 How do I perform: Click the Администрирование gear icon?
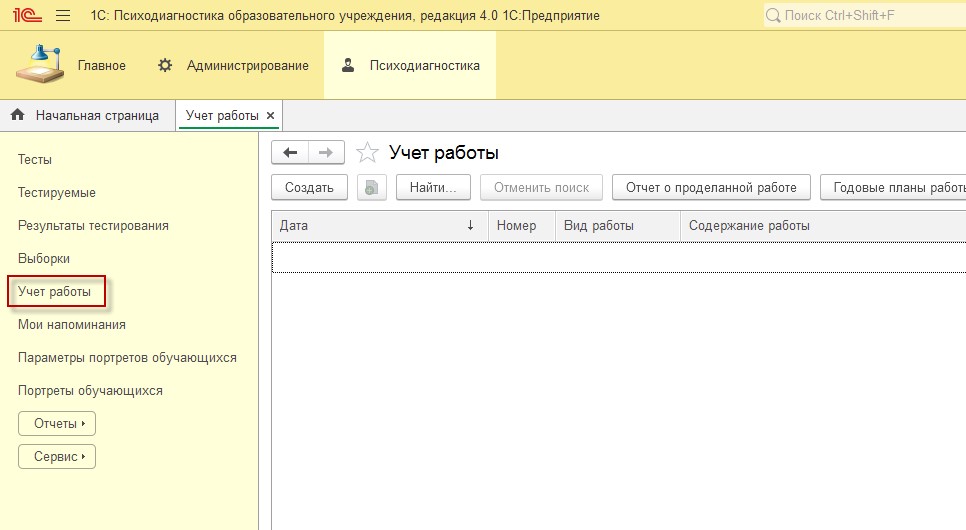(x=164, y=65)
